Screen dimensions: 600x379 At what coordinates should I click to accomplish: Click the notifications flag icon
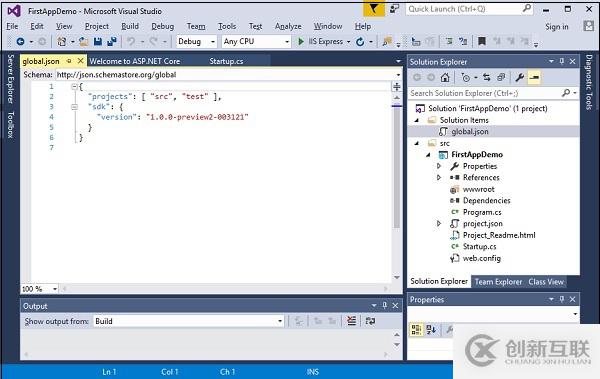point(373,9)
